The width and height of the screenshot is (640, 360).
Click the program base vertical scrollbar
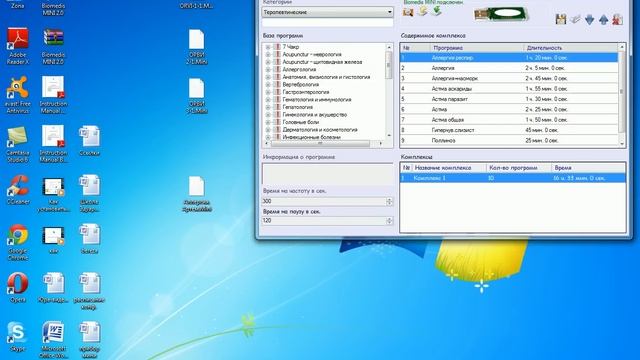coord(389,91)
